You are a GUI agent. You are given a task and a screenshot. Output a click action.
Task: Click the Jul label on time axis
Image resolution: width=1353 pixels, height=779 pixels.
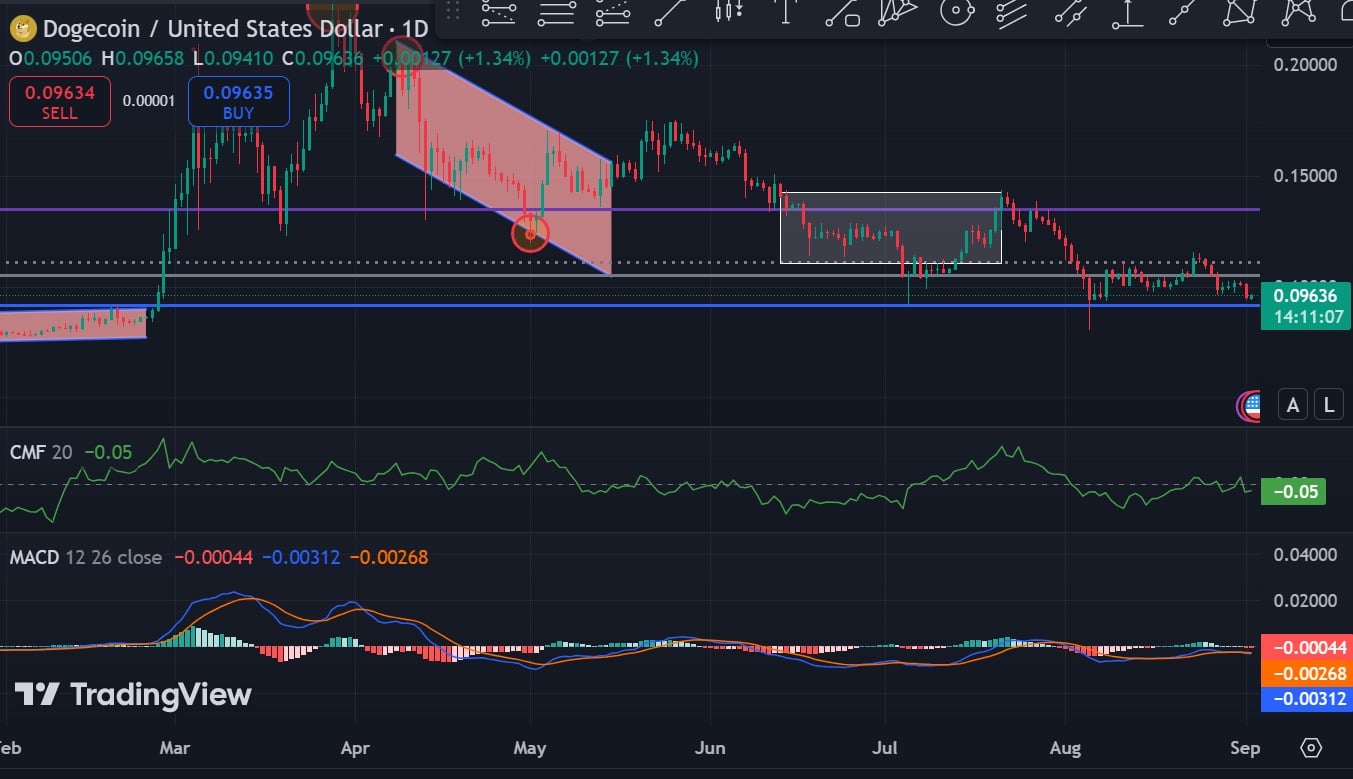pyautogui.click(x=885, y=748)
